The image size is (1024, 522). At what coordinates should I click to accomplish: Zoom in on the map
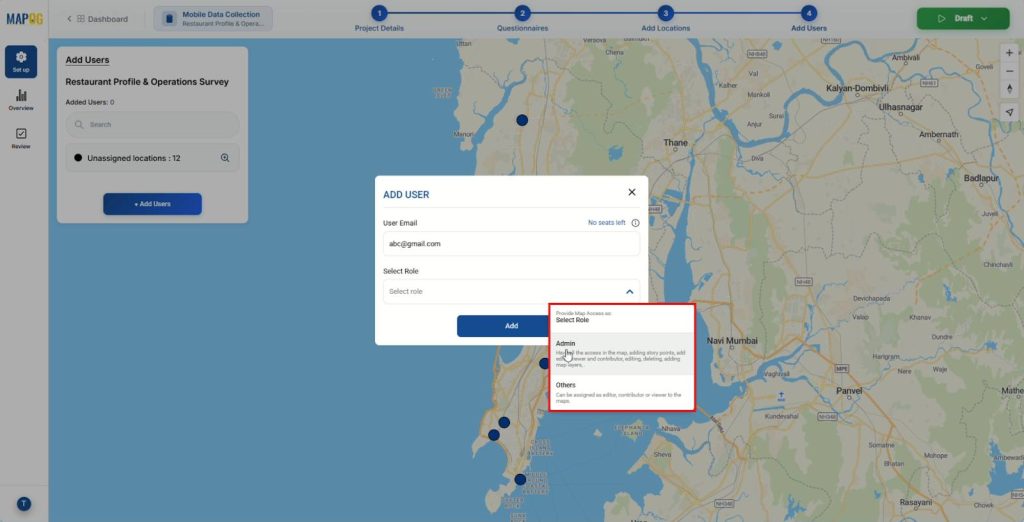click(1010, 53)
